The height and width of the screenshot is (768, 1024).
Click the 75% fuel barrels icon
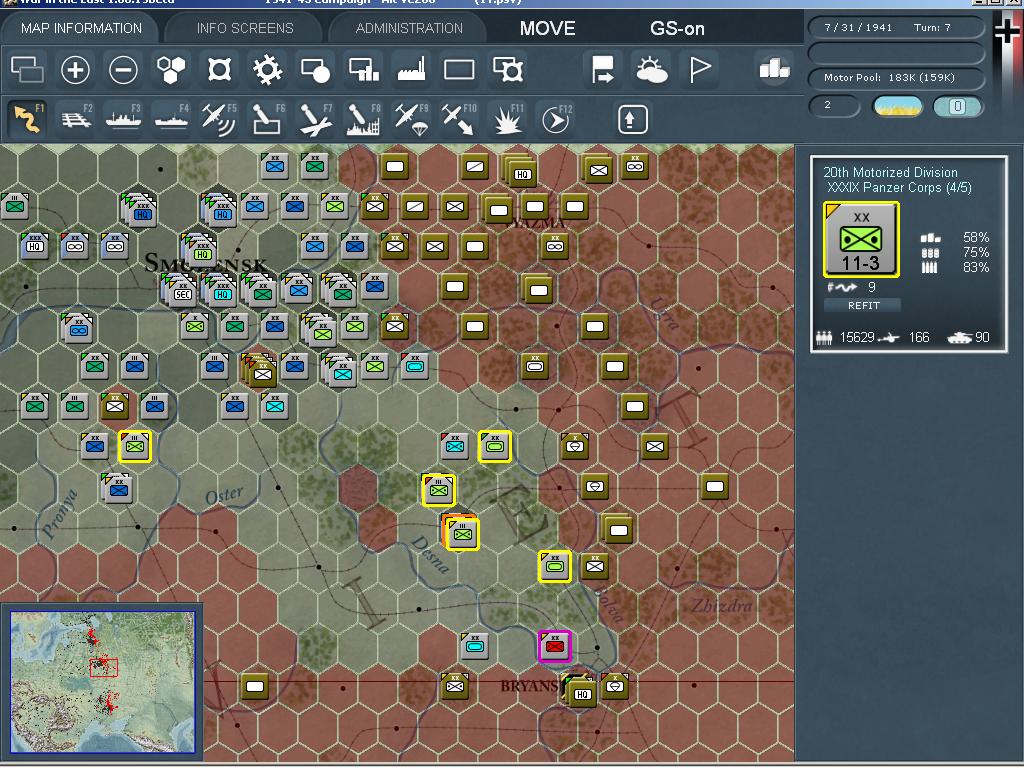click(x=930, y=253)
